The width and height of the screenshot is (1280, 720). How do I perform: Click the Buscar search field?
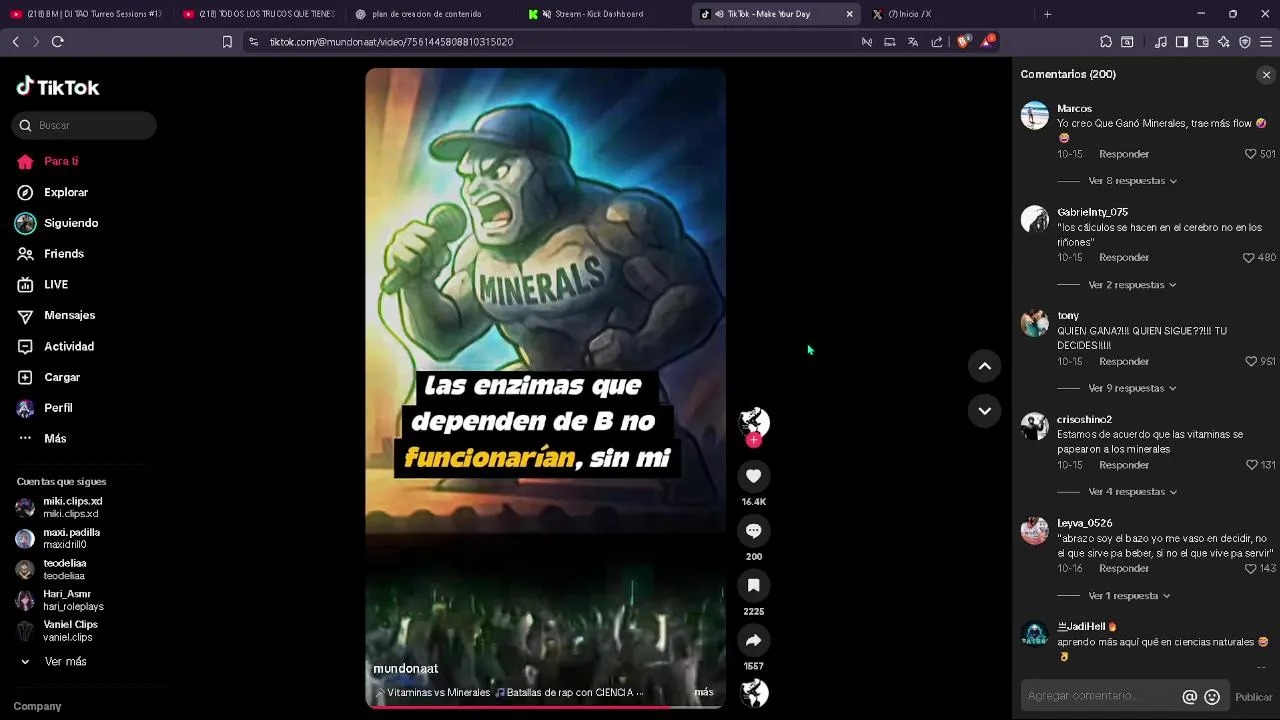point(85,125)
